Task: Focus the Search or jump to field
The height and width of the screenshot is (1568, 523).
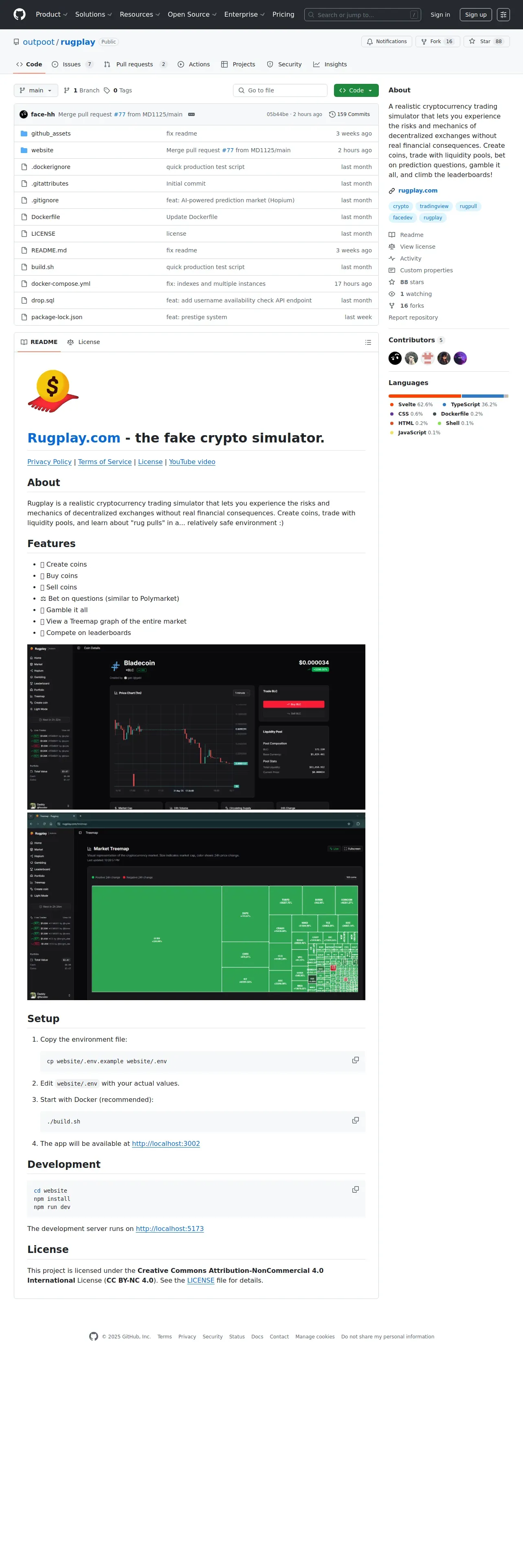Action: pyautogui.click(x=362, y=15)
